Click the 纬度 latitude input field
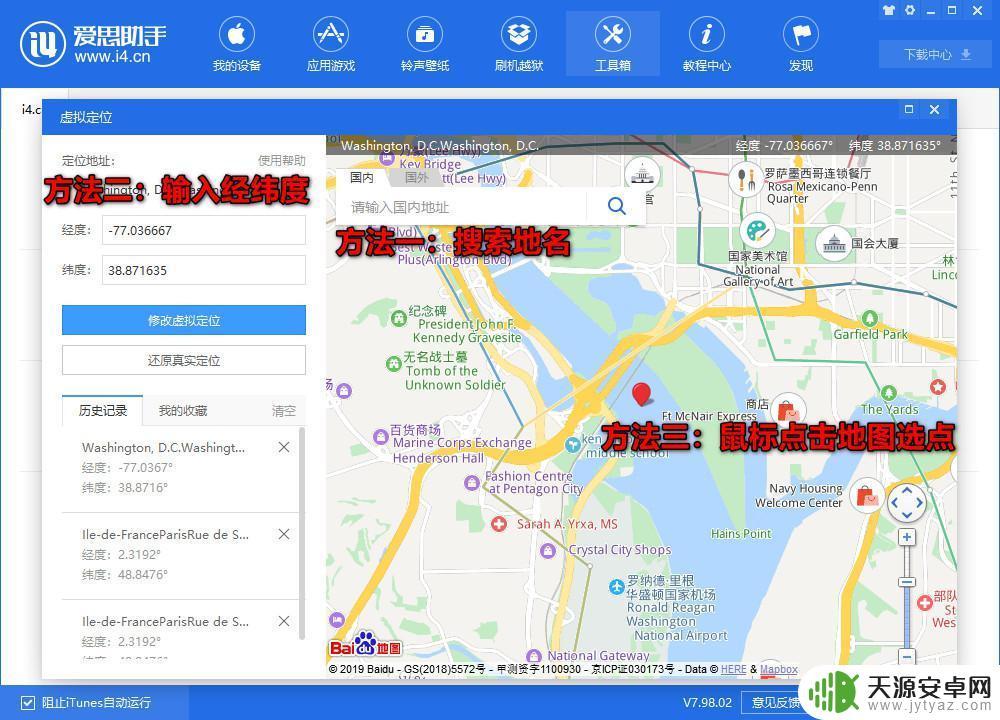Screen dimensions: 1000x720 point(203,270)
